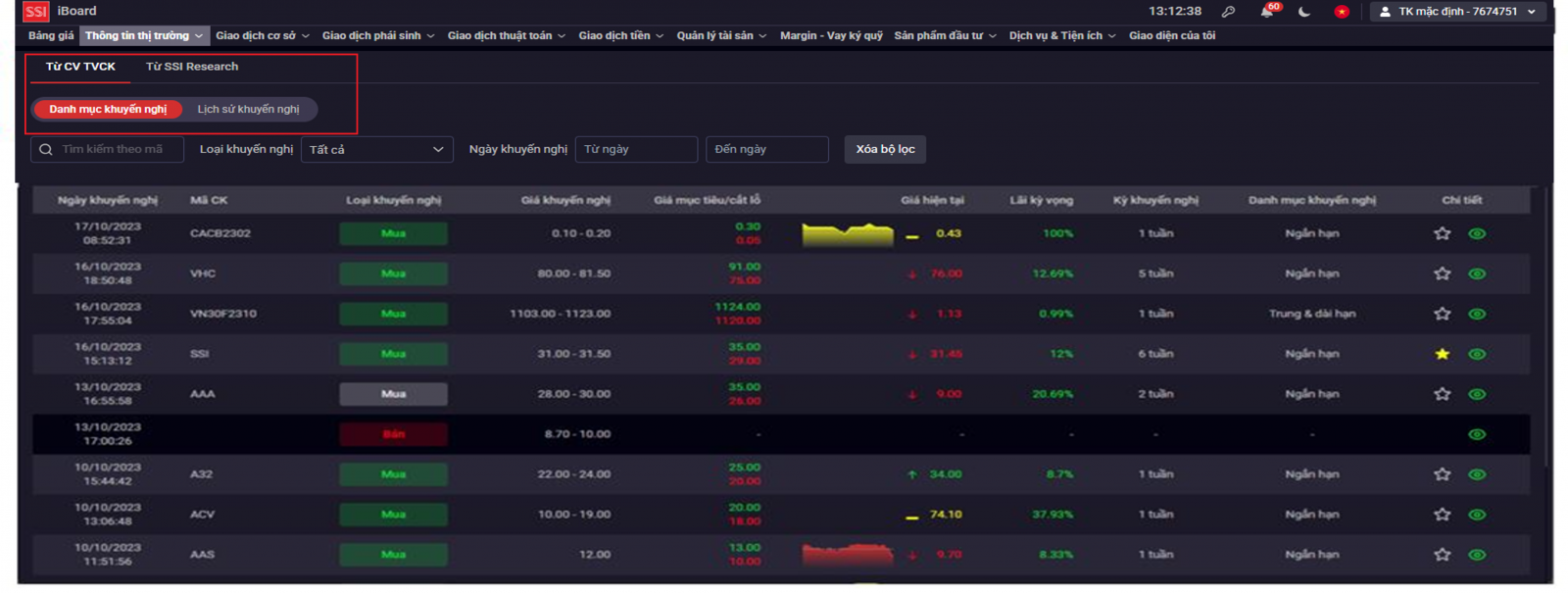Image resolution: width=1568 pixels, height=593 pixels.
Task: Expand the Giao dịch cơ sở menu
Action: pyautogui.click(x=262, y=35)
